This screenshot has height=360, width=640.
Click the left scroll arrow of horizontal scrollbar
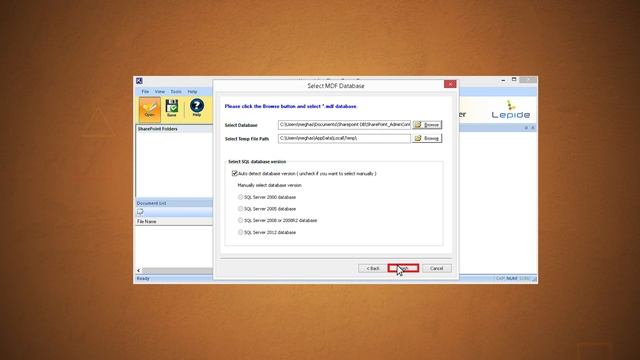tap(139, 271)
